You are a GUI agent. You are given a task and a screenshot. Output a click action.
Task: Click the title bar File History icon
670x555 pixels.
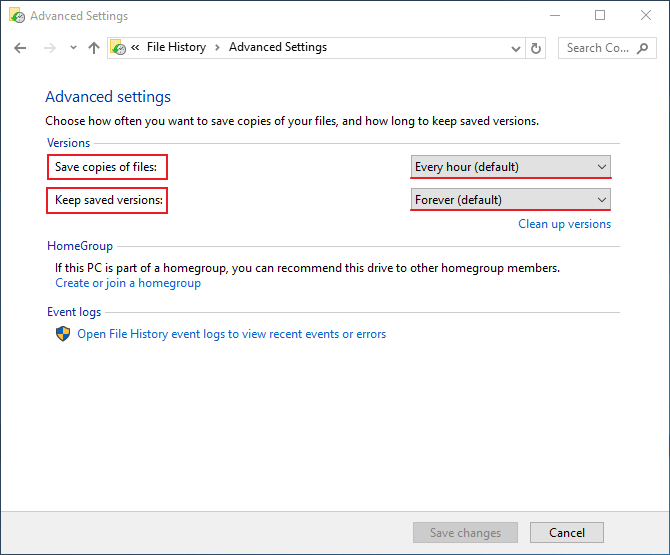(x=17, y=16)
